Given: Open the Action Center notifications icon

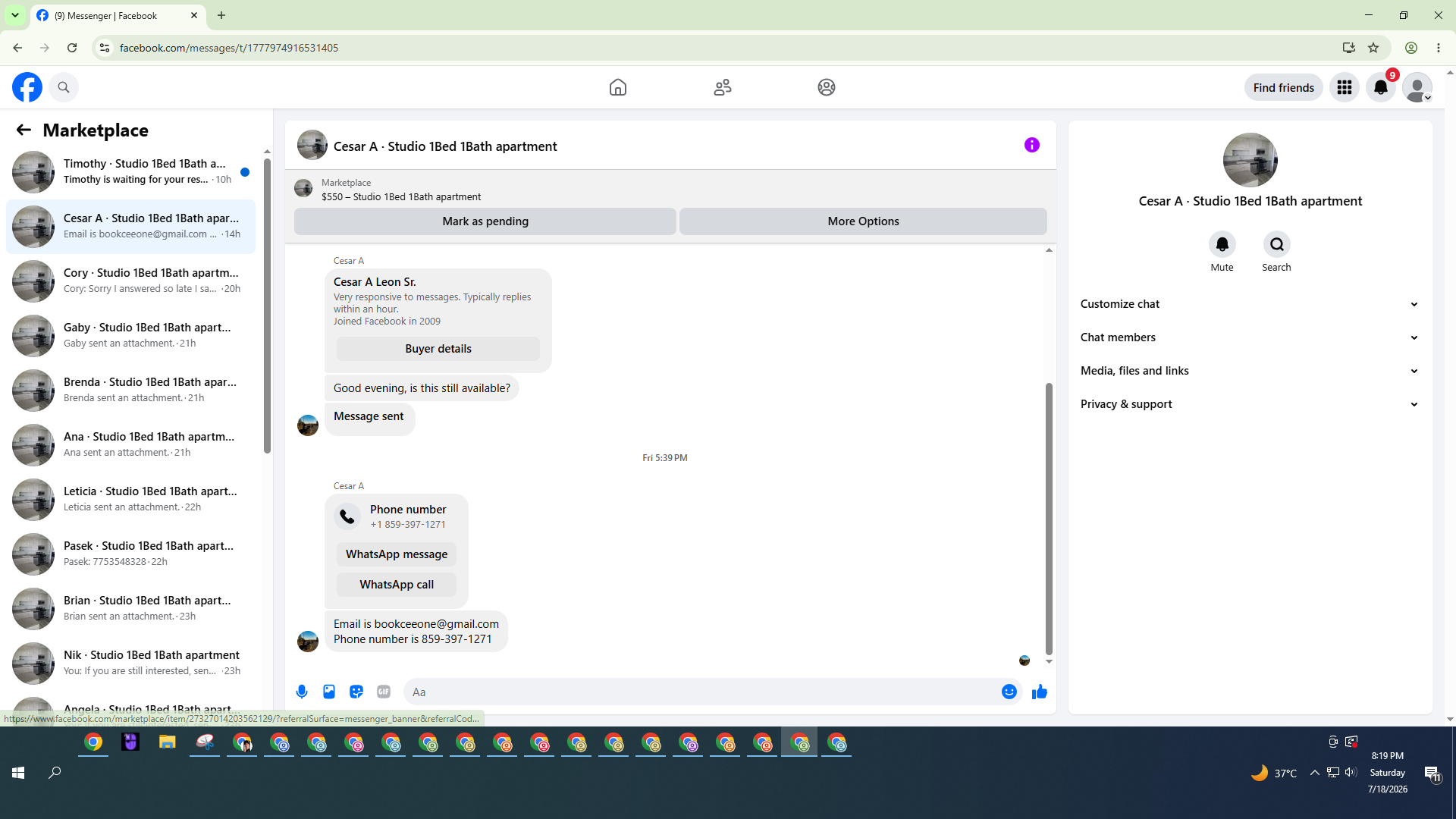Looking at the screenshot, I should 1432,773.
